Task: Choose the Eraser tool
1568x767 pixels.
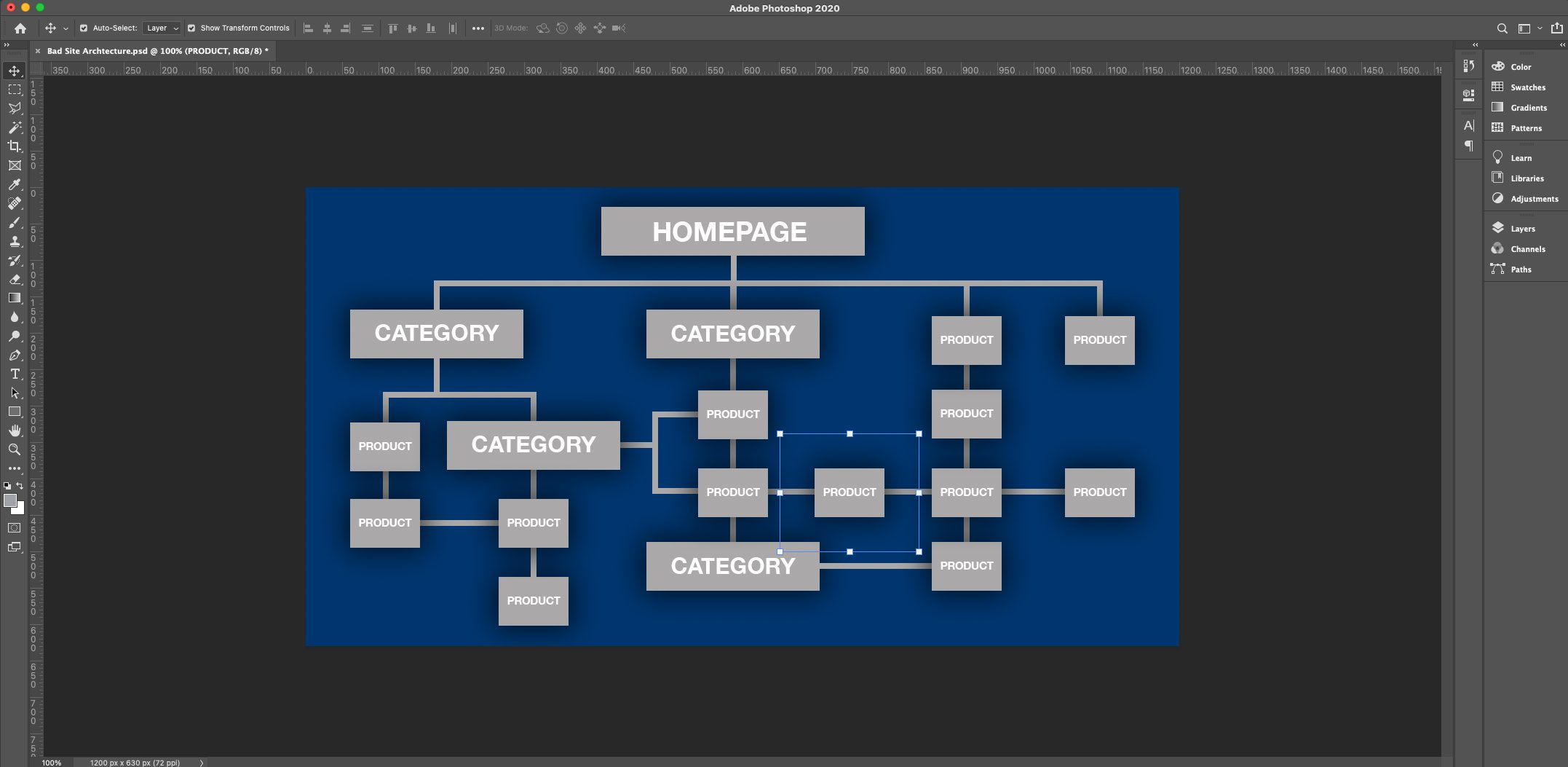Action: pos(15,279)
